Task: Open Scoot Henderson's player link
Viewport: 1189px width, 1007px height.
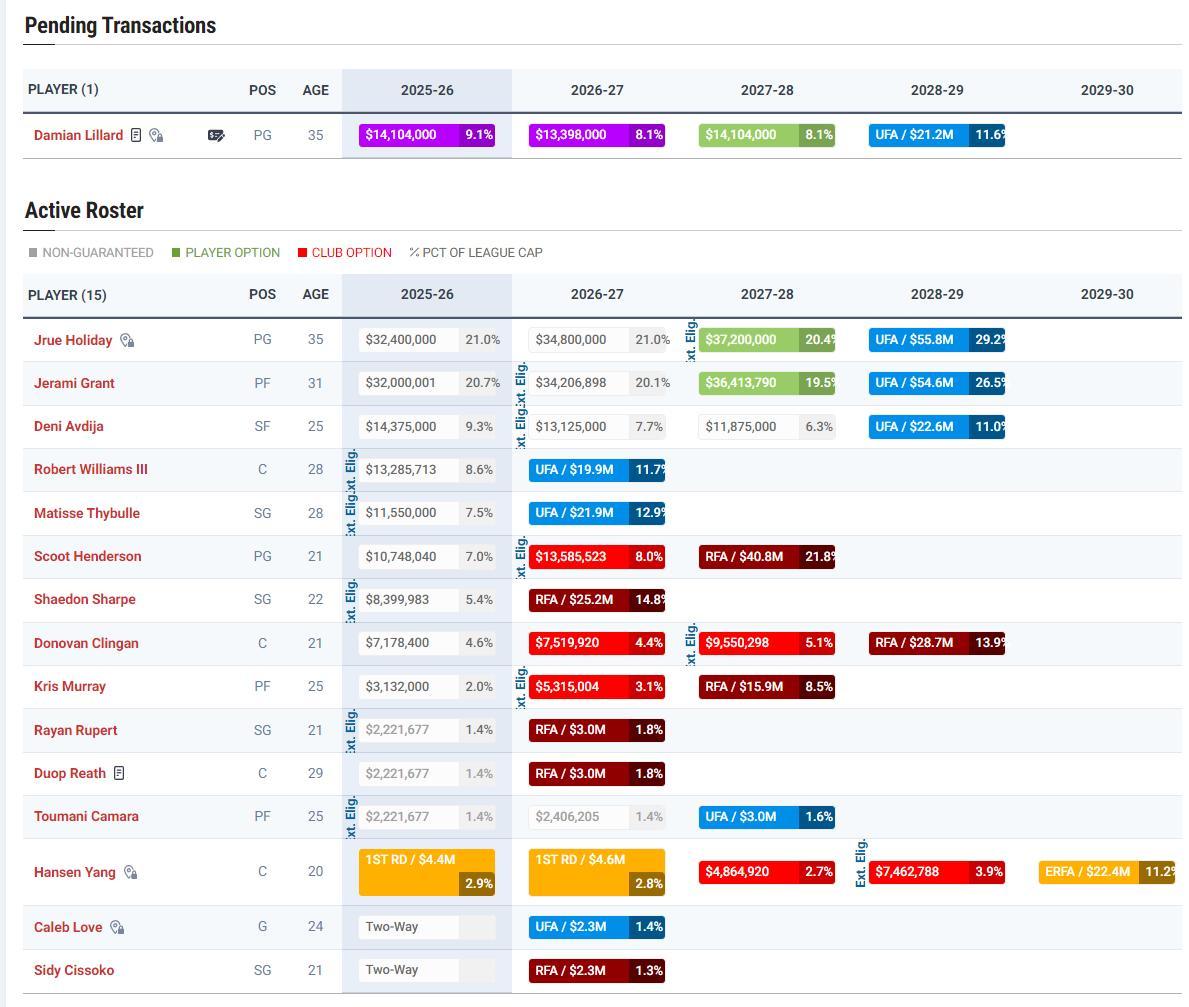Action: 87,556
